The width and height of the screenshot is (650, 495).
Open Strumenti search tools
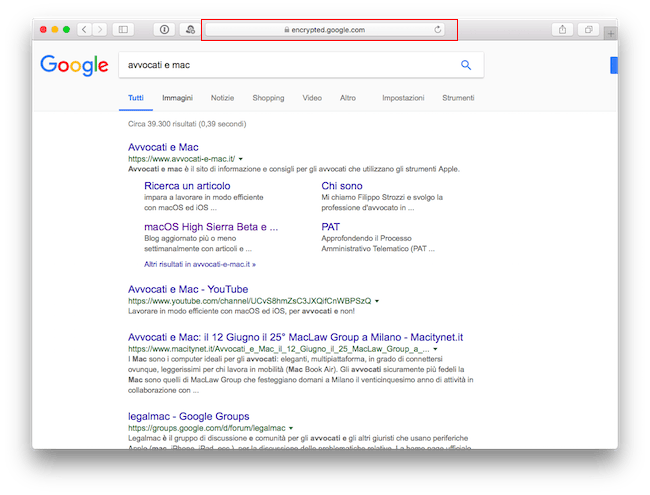pos(458,98)
